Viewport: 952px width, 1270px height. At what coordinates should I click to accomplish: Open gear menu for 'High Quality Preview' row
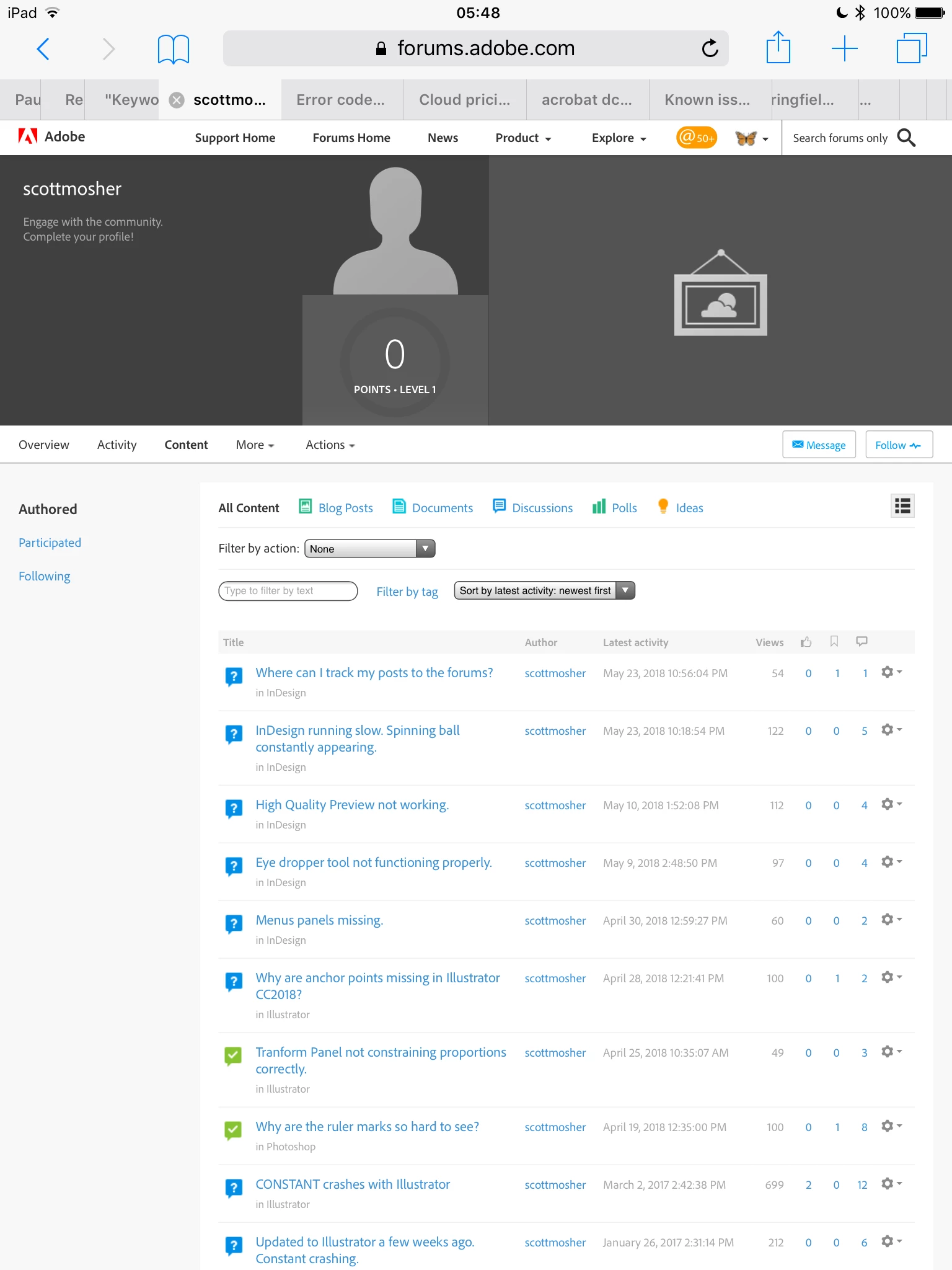pos(891,804)
